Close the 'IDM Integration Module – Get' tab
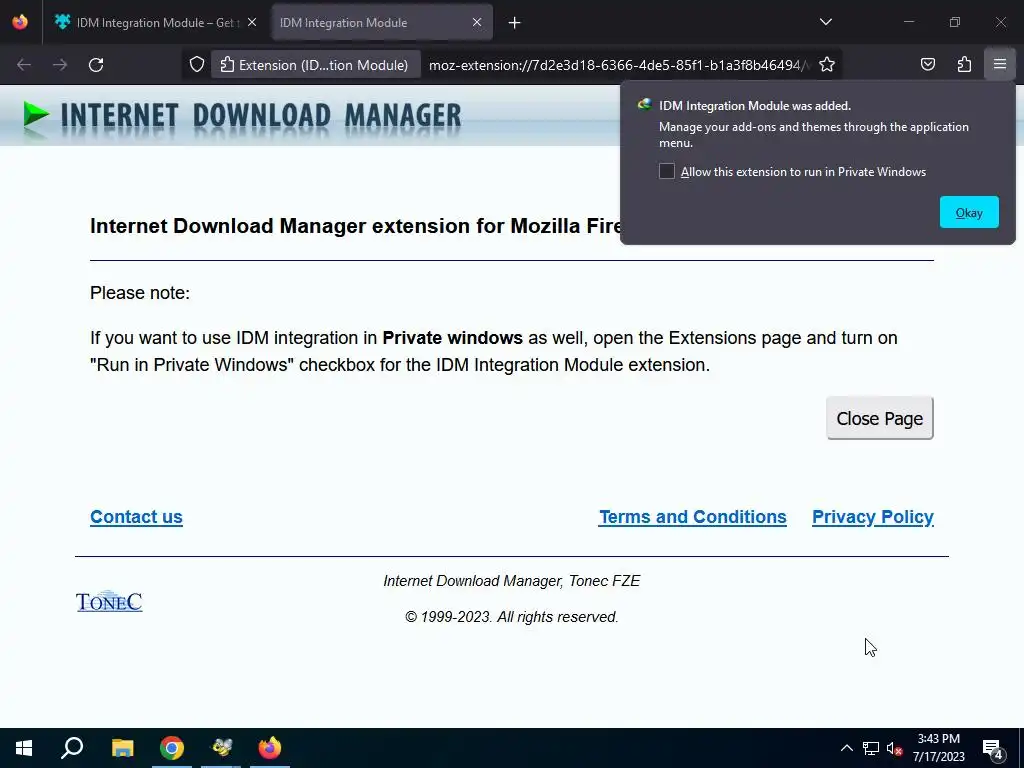 (252, 22)
